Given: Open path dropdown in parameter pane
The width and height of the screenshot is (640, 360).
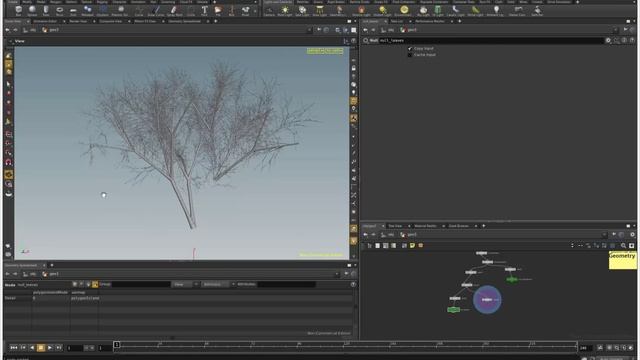Looking at the screenshot, I should [x=615, y=30].
